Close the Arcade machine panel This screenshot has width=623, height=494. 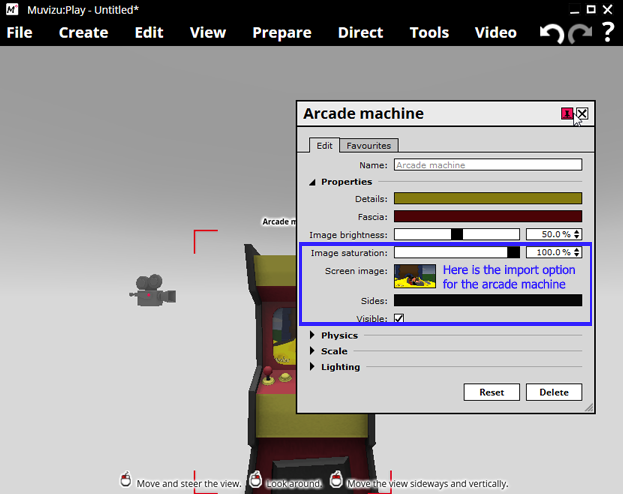[582, 114]
